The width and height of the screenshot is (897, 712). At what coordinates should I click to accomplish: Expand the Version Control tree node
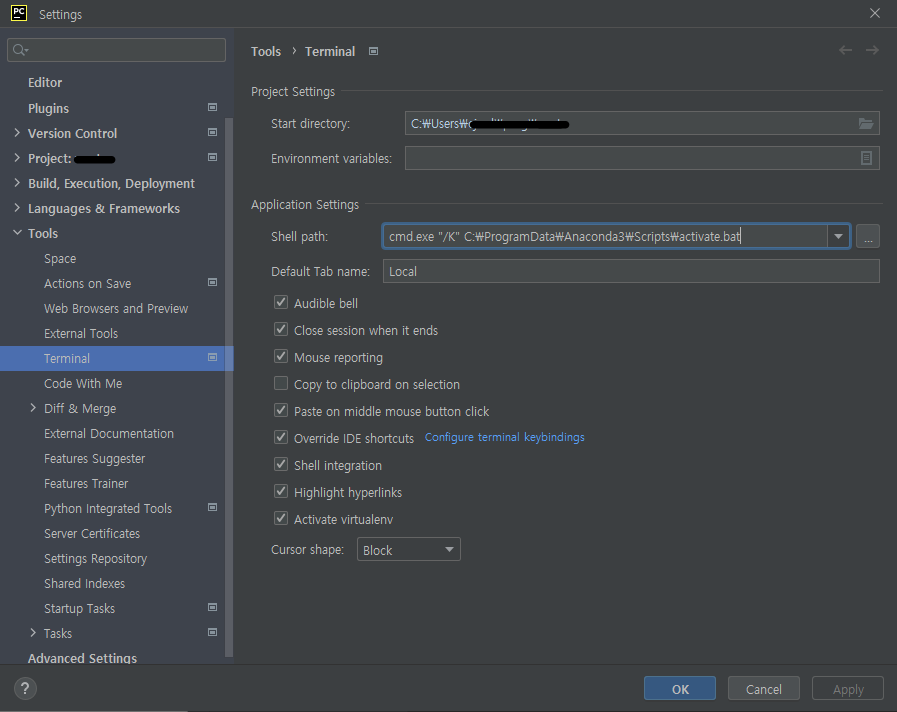(x=17, y=133)
